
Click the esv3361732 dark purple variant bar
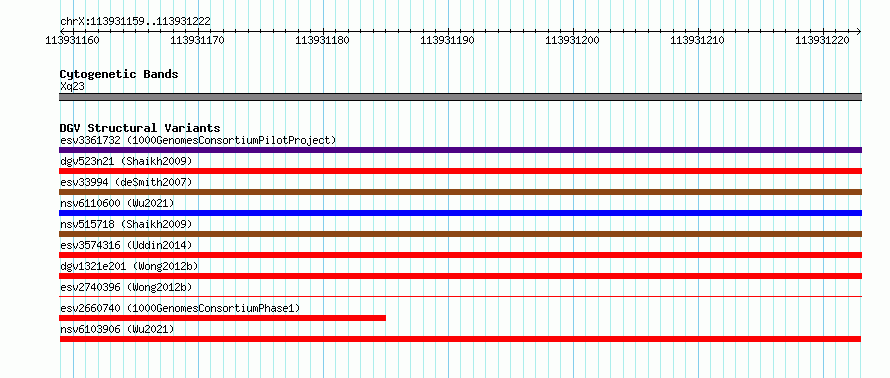(x=460, y=150)
